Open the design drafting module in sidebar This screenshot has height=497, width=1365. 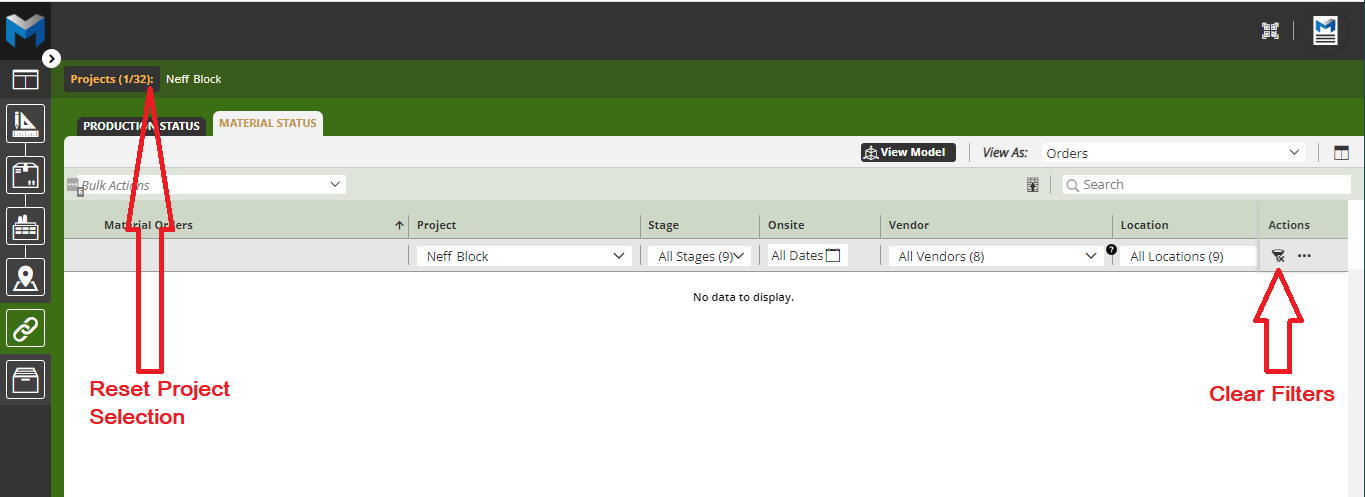click(x=25, y=124)
